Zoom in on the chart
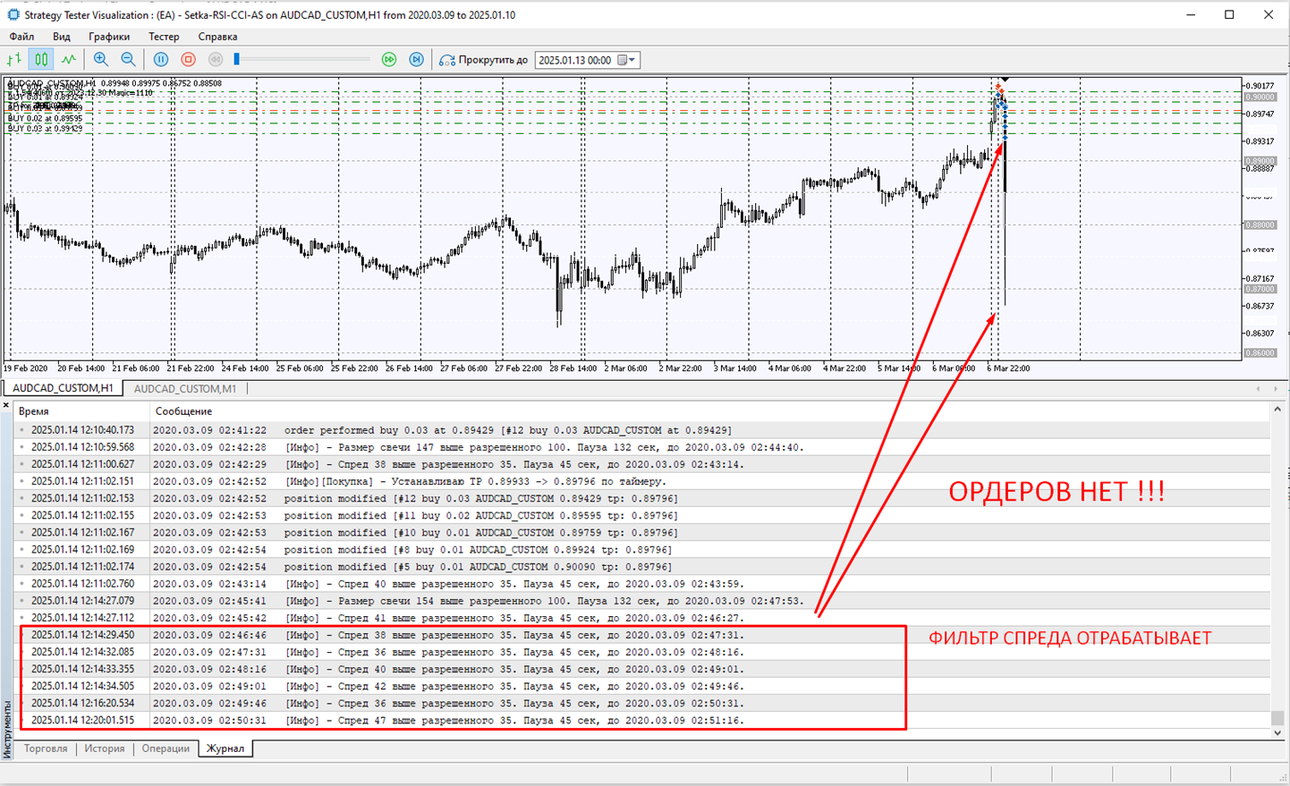 [x=100, y=60]
